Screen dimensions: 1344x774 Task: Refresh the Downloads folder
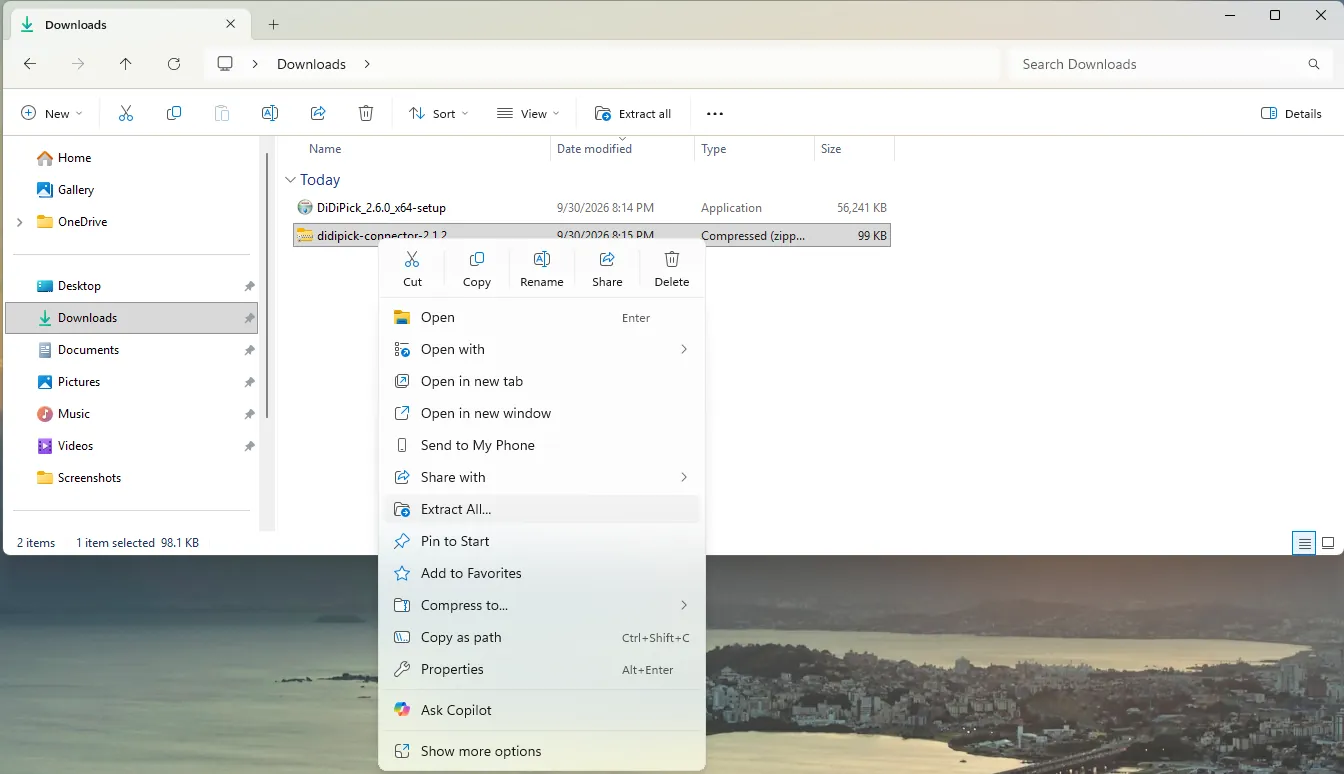(x=174, y=64)
